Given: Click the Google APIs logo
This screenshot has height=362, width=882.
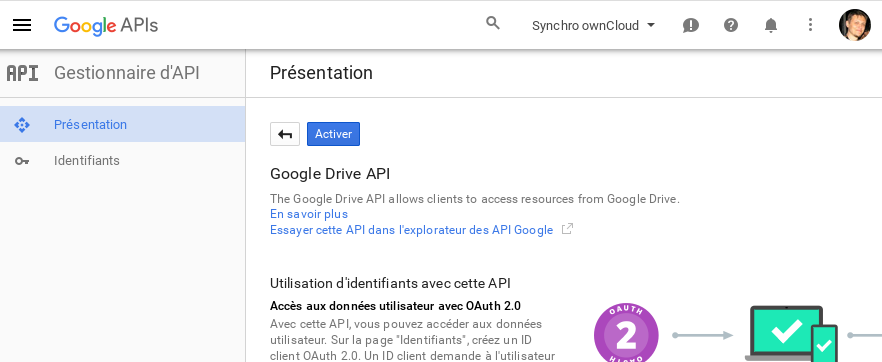Looking at the screenshot, I should (106, 25).
